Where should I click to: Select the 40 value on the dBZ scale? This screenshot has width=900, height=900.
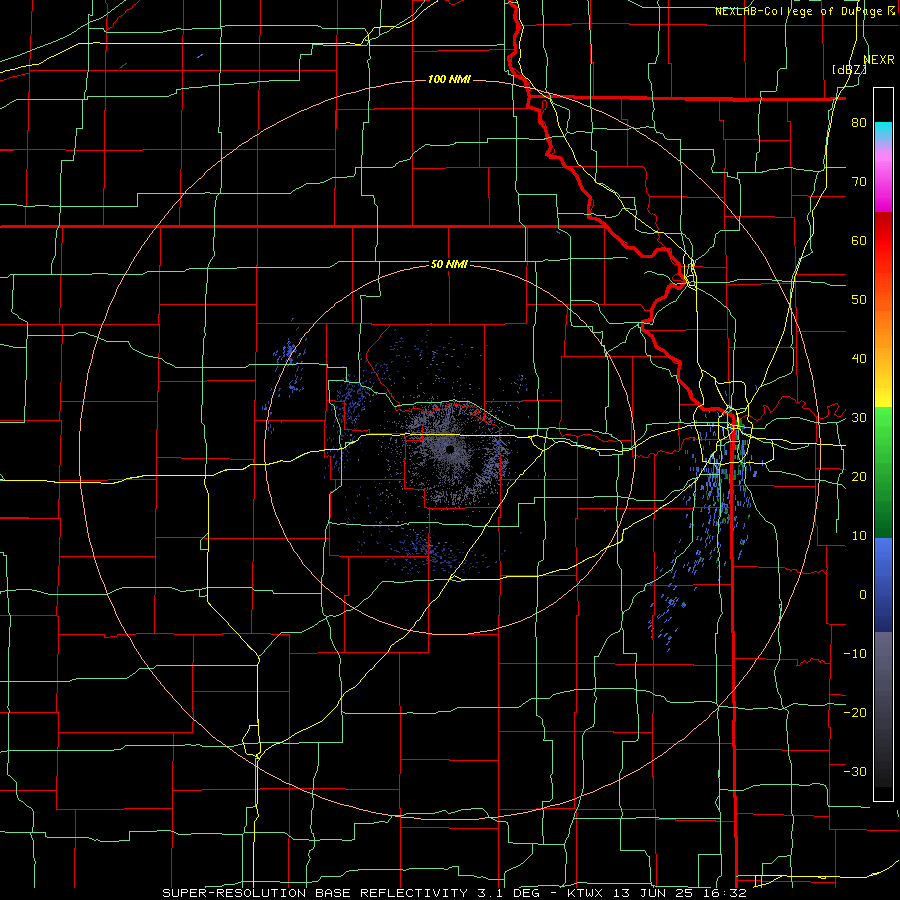click(x=859, y=359)
